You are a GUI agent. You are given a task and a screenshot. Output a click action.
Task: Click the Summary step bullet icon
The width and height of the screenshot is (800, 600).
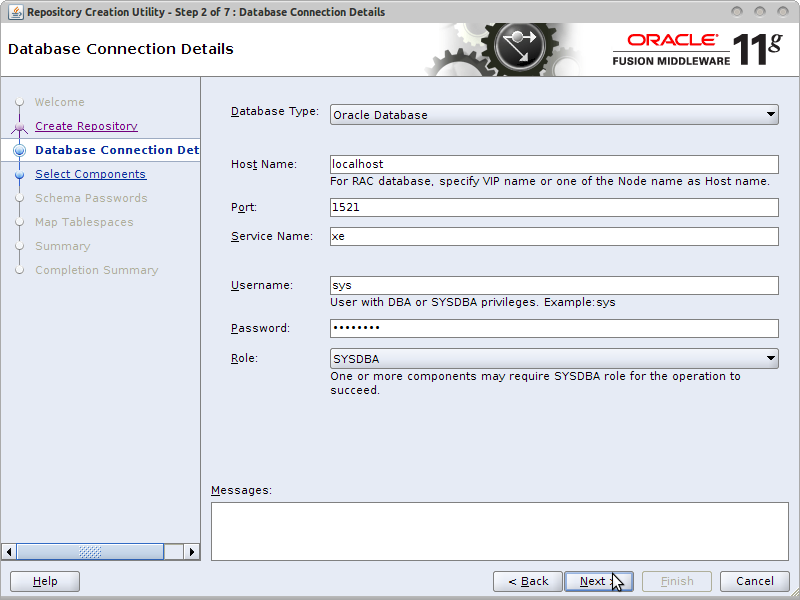click(x=19, y=246)
